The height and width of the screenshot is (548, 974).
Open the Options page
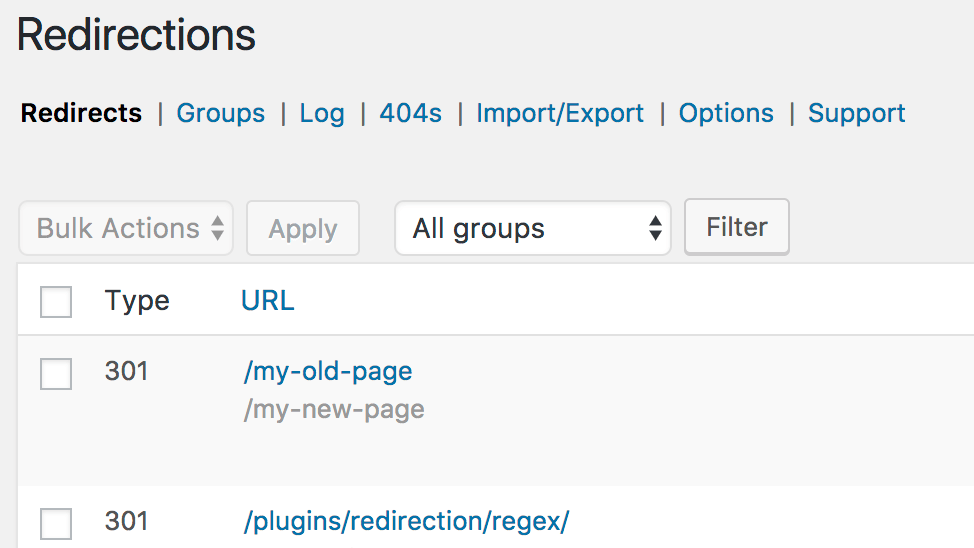726,113
